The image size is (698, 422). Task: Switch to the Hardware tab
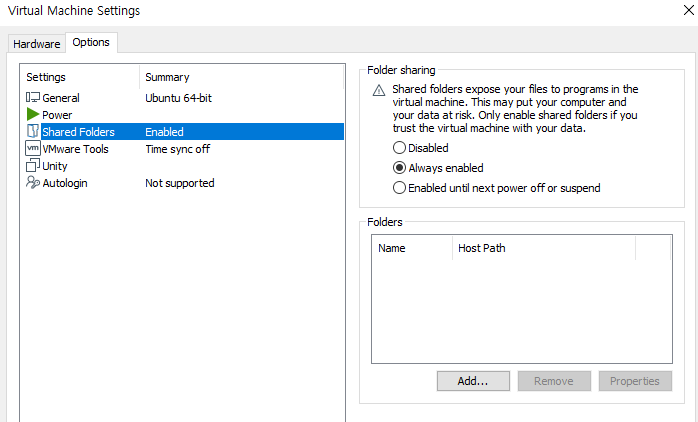[x=37, y=44]
